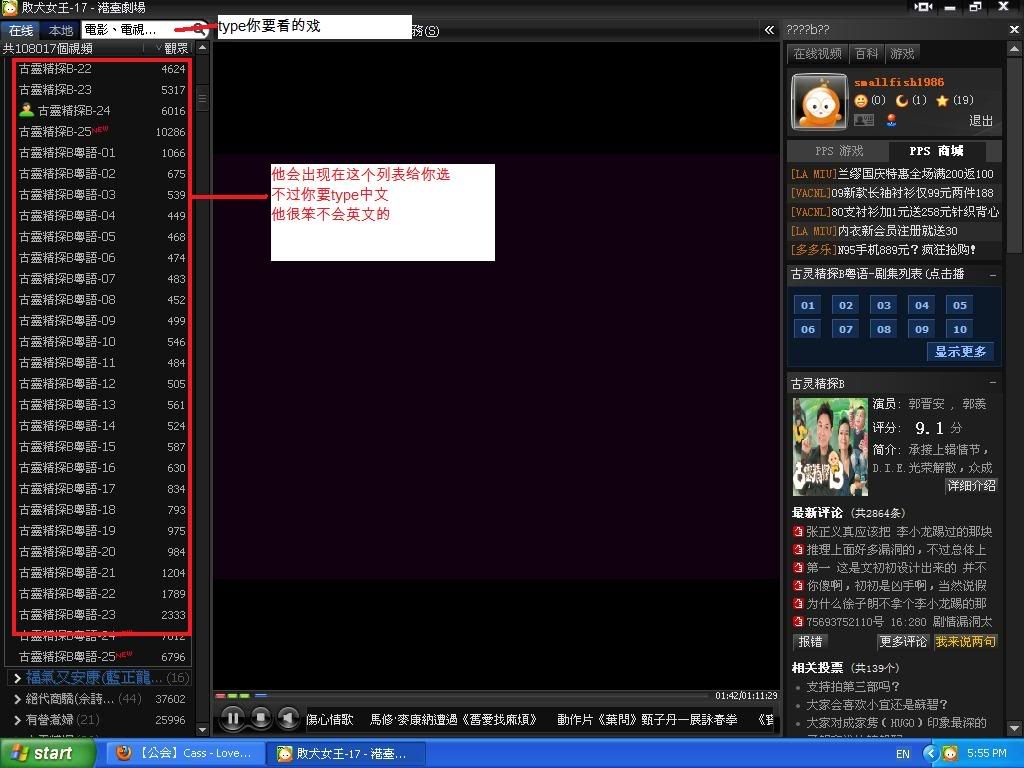The image size is (1024, 768).
Task: Click the PPS tray icon near the clock
Action: pyautogui.click(x=950, y=754)
